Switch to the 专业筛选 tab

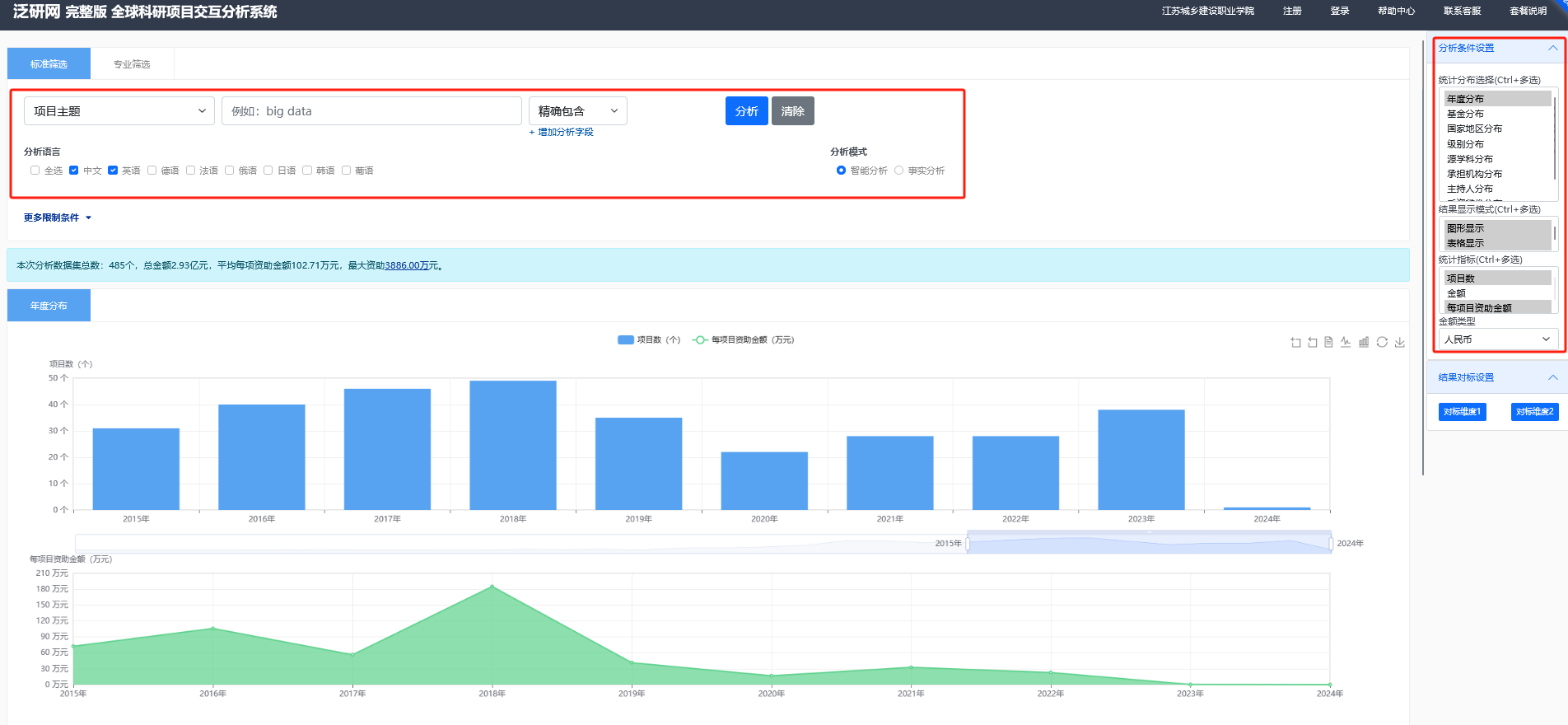point(132,63)
